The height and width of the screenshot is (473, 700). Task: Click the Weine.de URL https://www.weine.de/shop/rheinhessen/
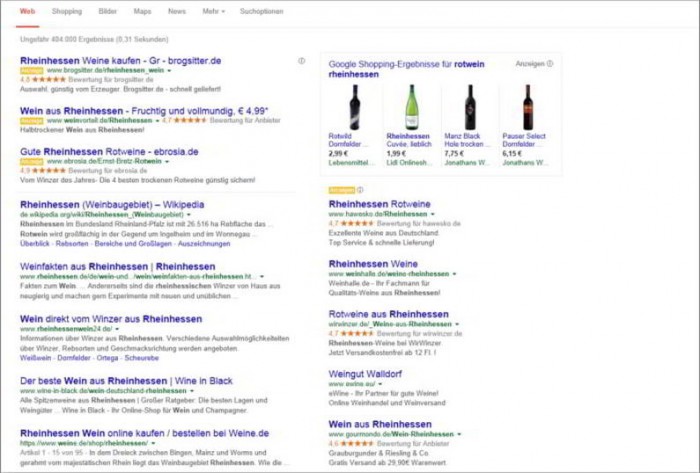(83, 443)
